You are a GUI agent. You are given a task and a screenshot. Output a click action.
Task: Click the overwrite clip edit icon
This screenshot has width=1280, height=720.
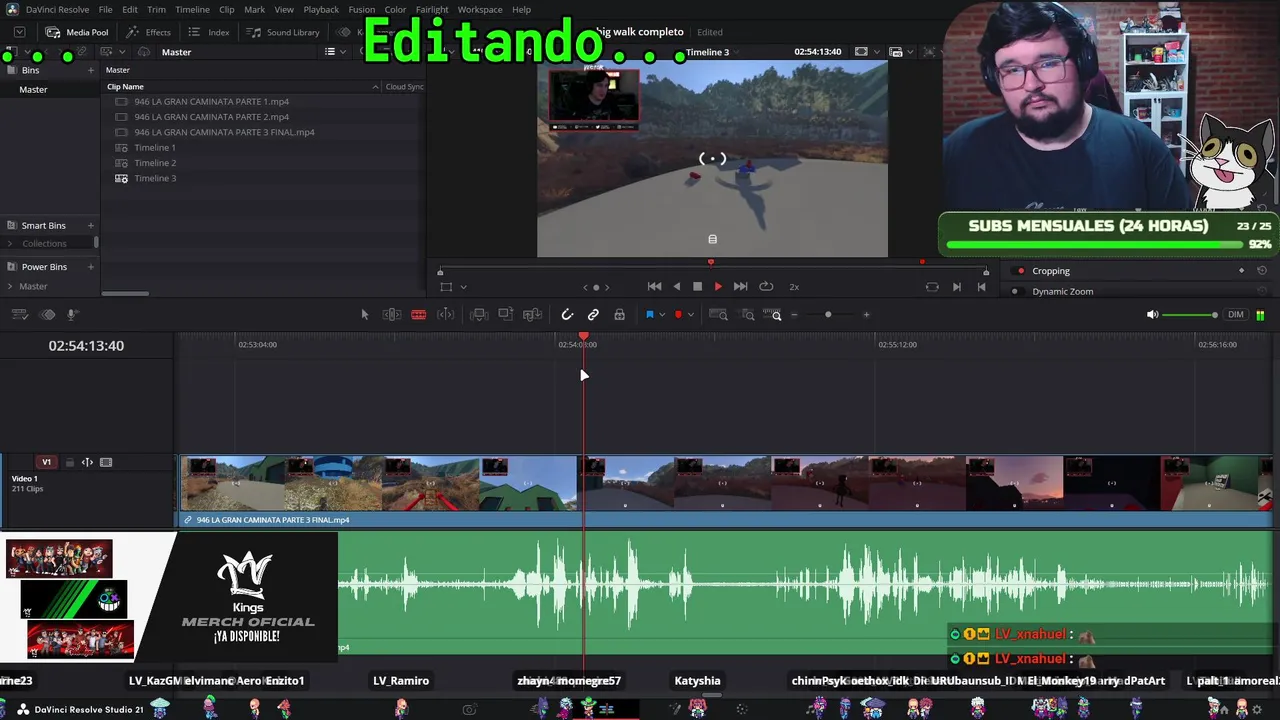point(506,315)
